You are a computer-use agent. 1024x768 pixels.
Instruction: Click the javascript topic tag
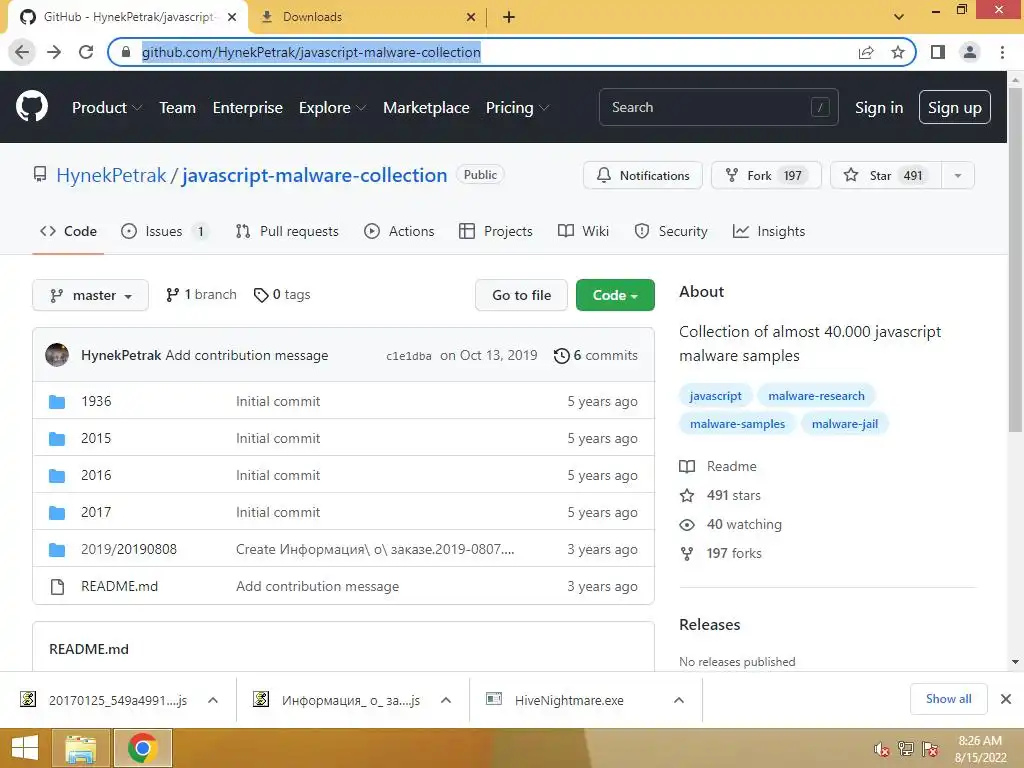click(x=715, y=396)
